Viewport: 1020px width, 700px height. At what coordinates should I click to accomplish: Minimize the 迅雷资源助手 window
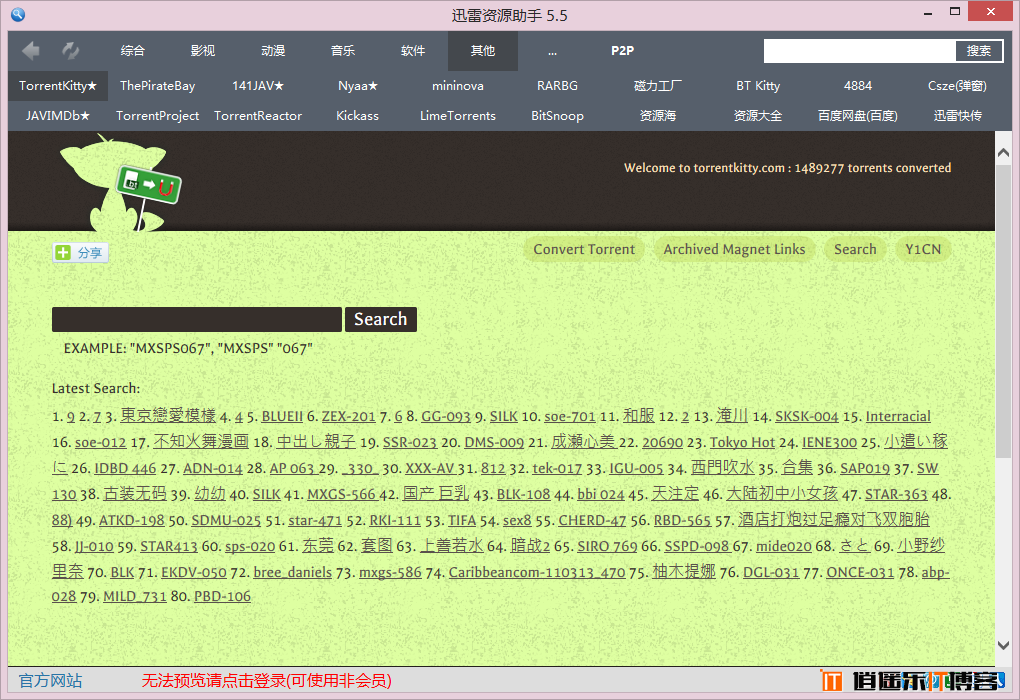928,12
